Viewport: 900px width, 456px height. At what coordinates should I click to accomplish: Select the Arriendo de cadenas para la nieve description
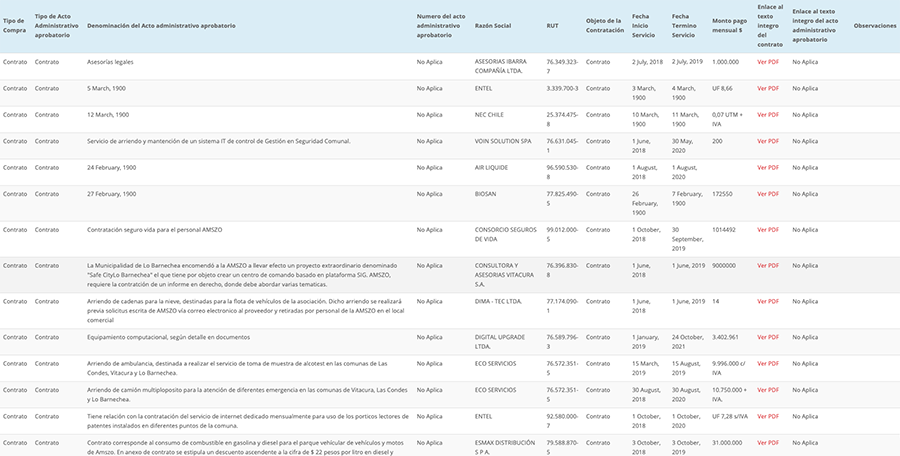245,311
